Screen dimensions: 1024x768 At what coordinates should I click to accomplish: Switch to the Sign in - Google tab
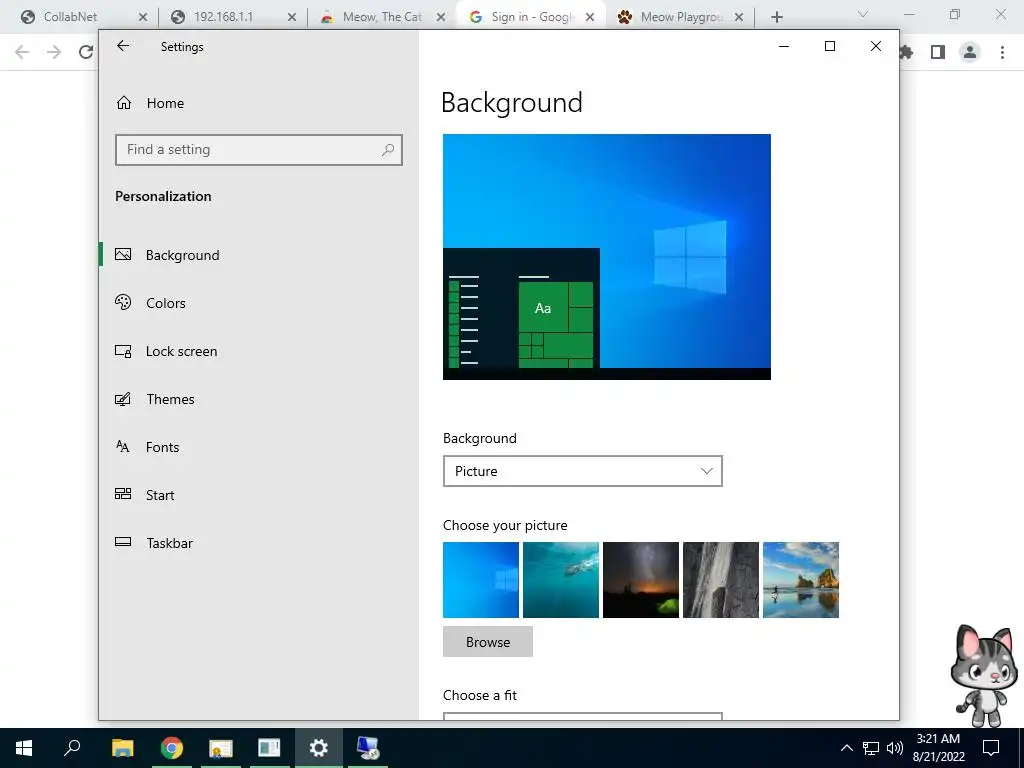(533, 17)
